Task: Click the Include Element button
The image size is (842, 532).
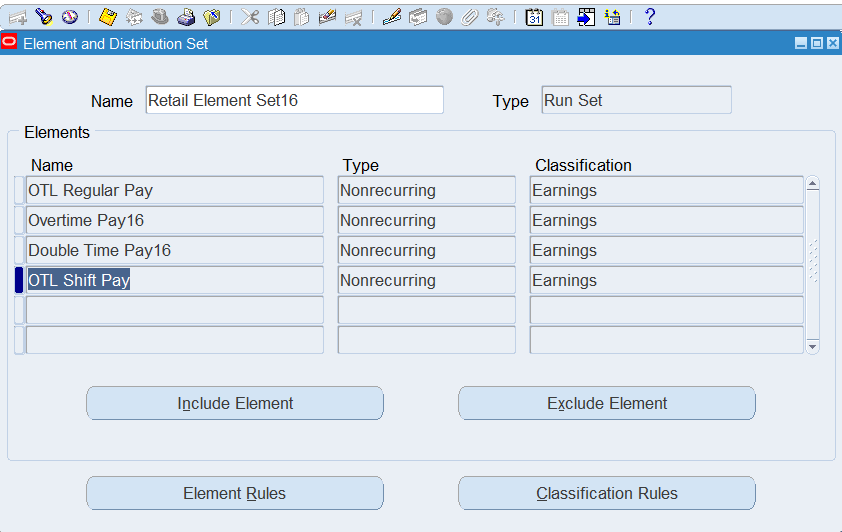Action: pyautogui.click(x=235, y=404)
